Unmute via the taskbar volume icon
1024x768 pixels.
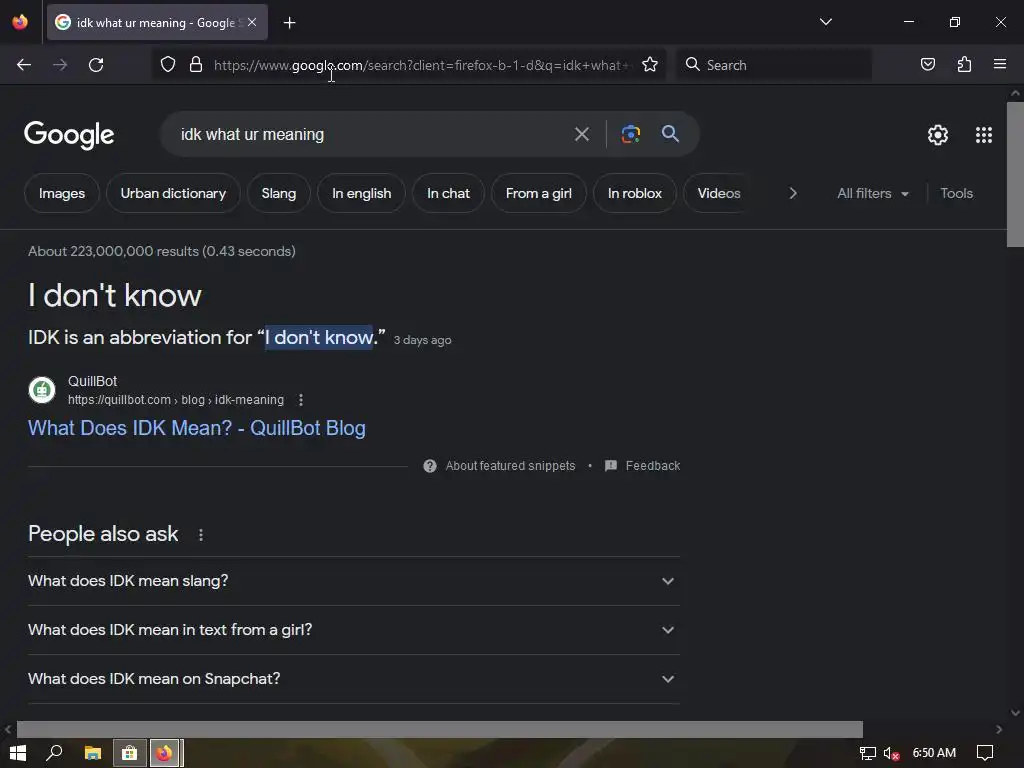coord(891,754)
